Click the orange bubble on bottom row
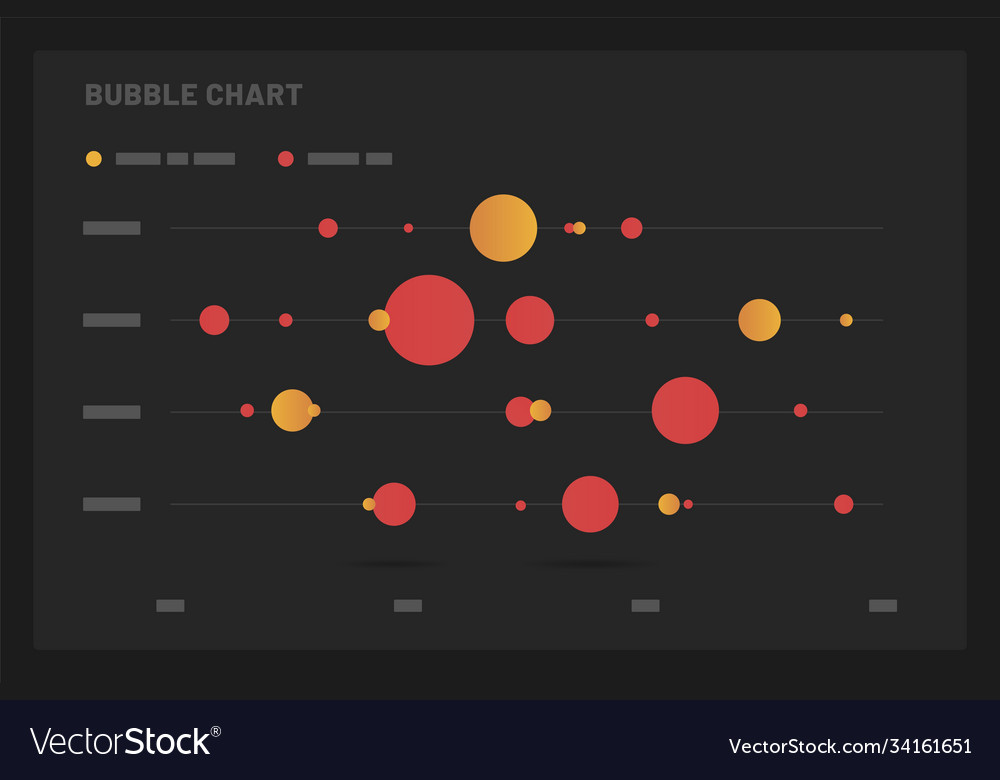Viewport: 1000px width, 780px height. [x=669, y=504]
